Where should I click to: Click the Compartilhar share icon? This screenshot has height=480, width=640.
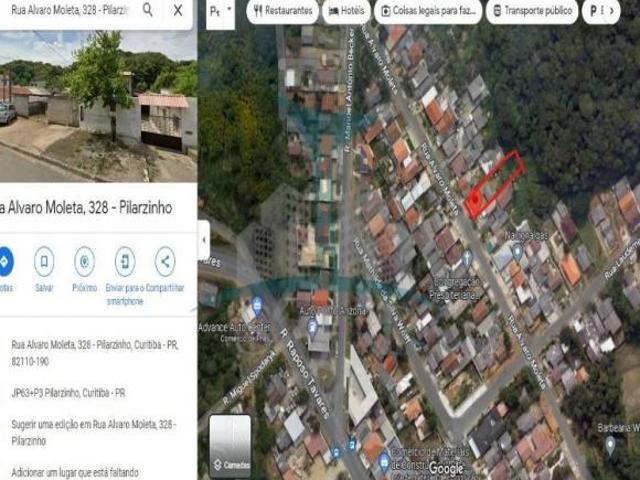(x=165, y=262)
